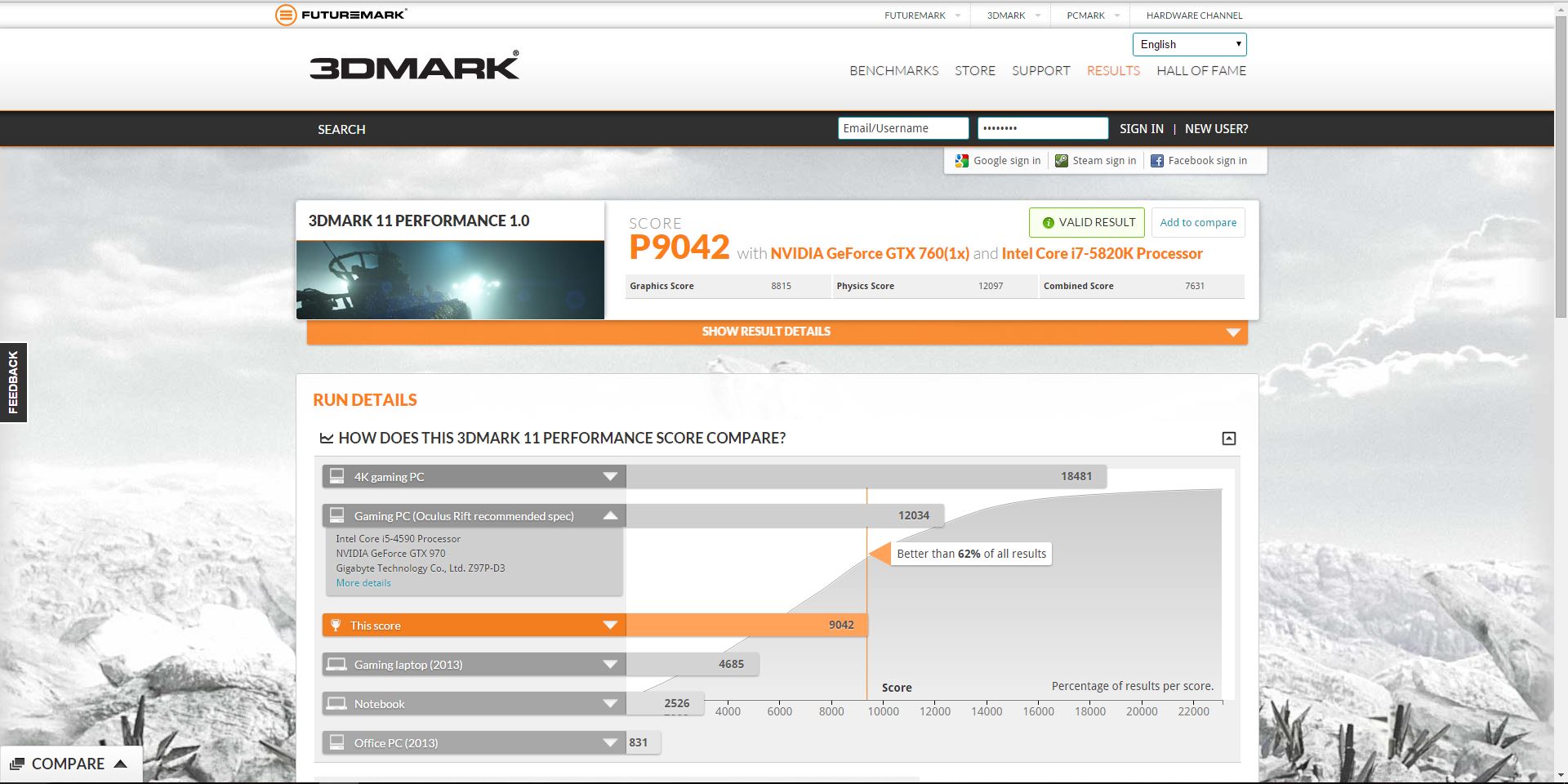Viewport: 1568px width, 784px height.
Task: Expand the Gaming laptop (2013) entry
Action: coord(609,665)
